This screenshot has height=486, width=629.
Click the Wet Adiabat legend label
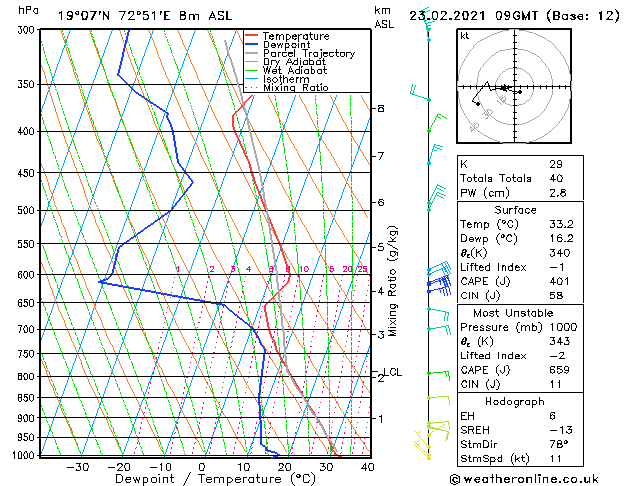[295, 71]
